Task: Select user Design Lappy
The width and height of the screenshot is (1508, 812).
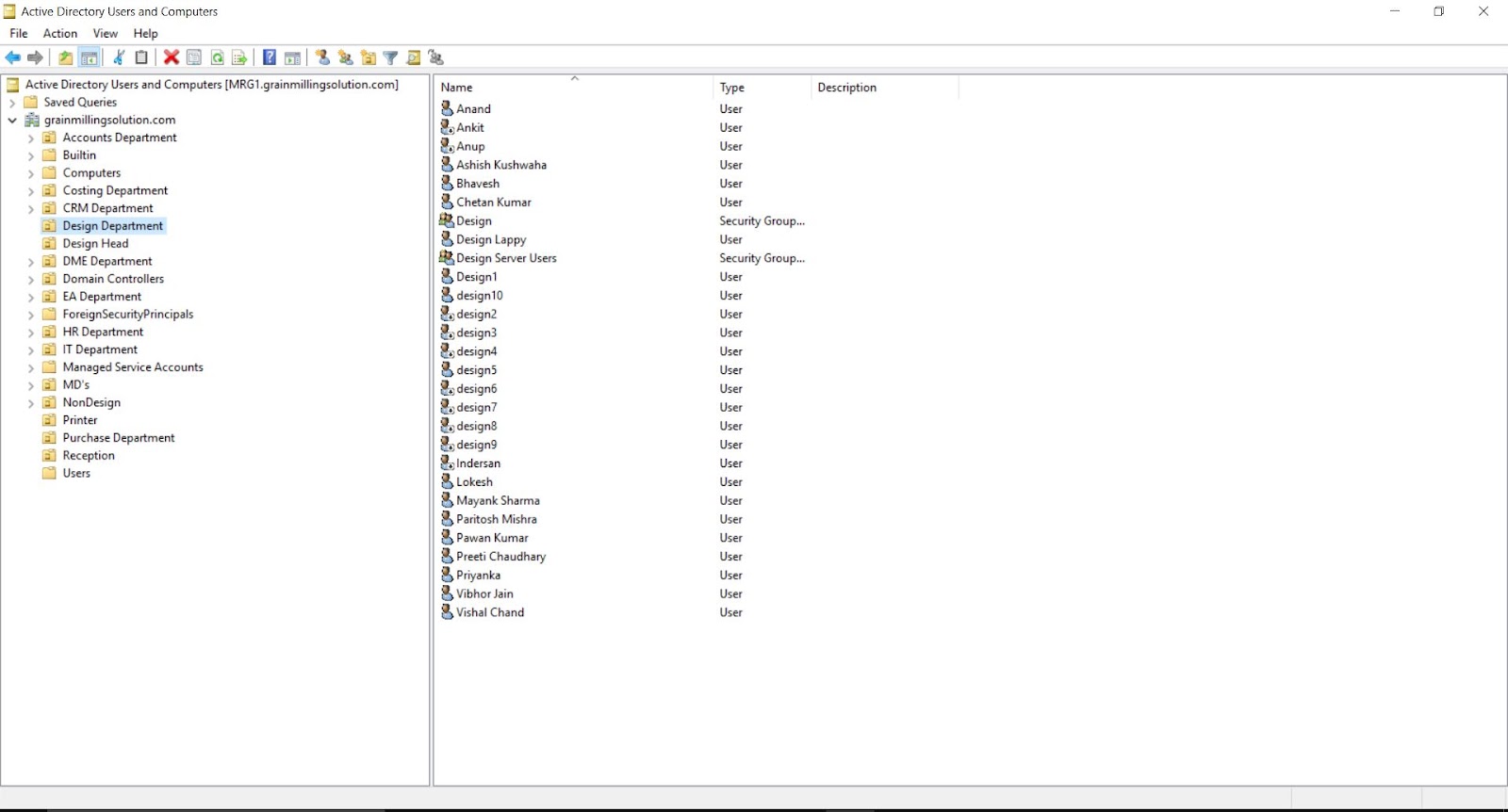Action: click(491, 239)
